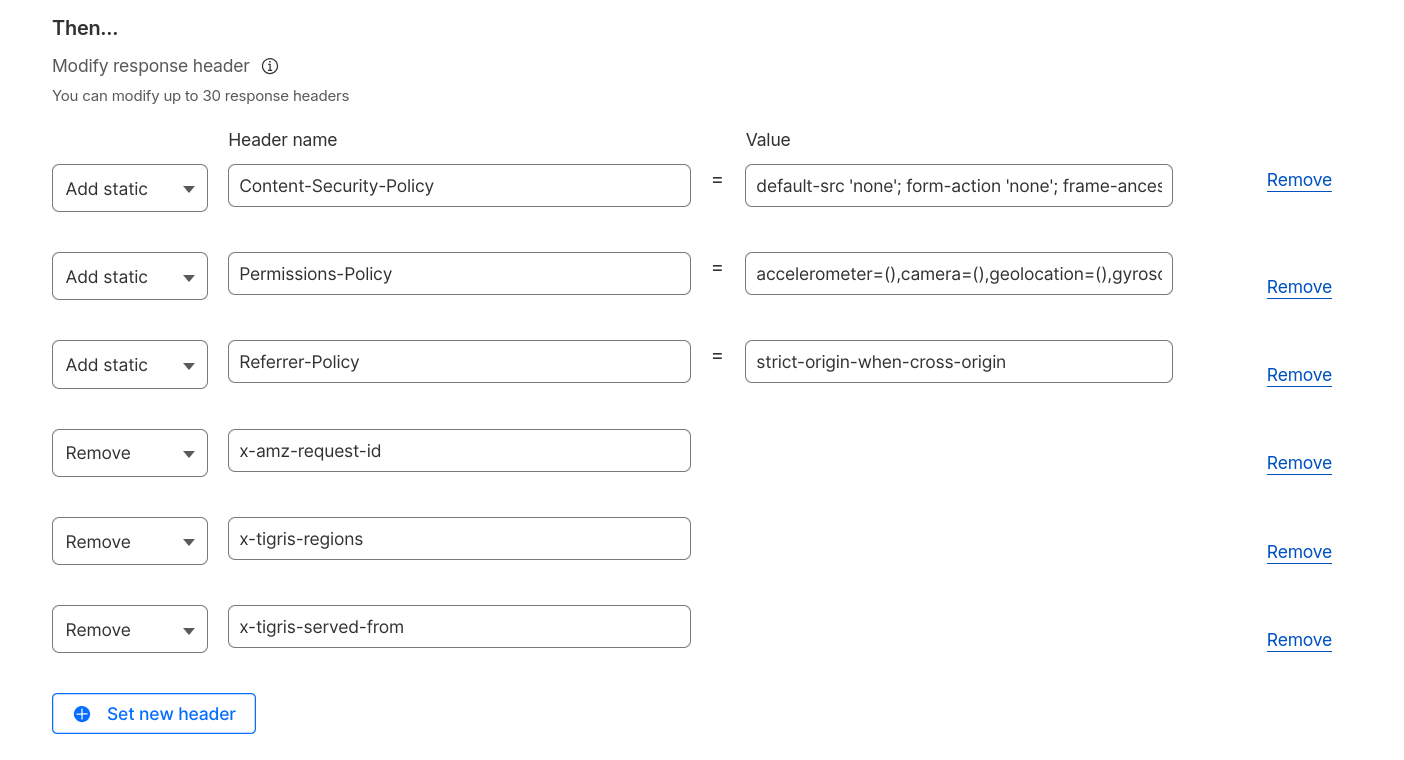1404x760 pixels.
Task: Click the strict-origin-when-cross-origin value field
Action: 959,362
